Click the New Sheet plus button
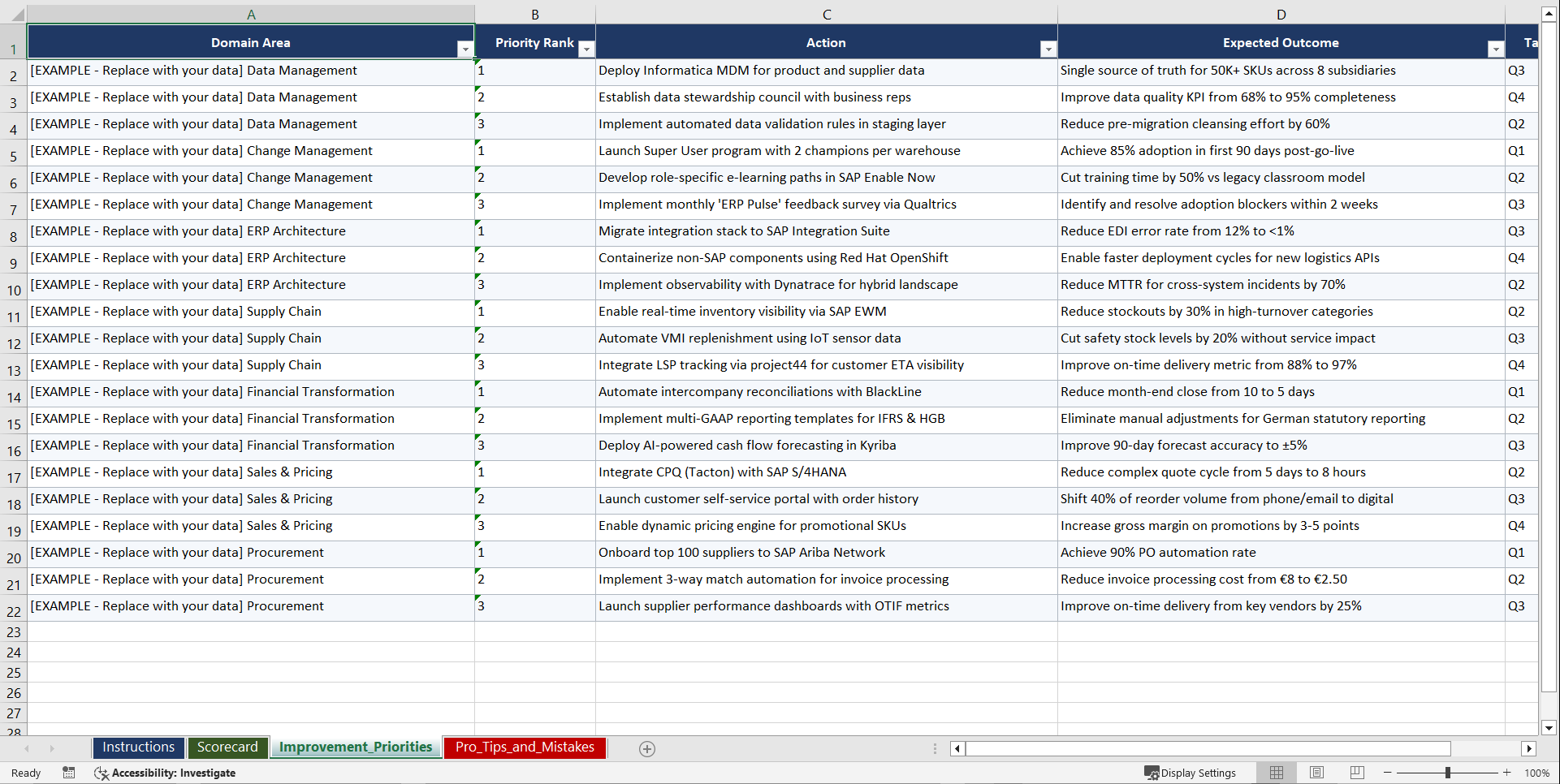The width and height of the screenshot is (1560, 784). click(x=647, y=748)
